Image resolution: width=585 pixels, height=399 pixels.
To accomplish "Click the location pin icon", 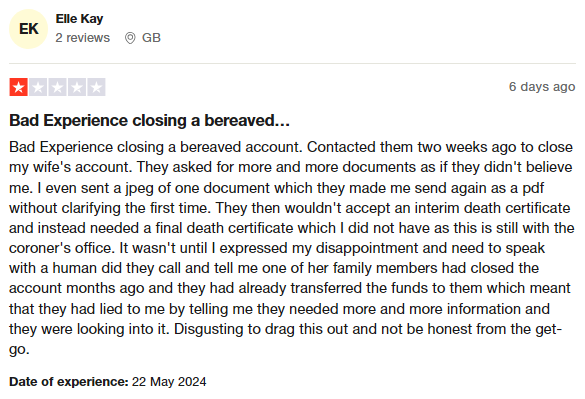I will (x=130, y=38).
